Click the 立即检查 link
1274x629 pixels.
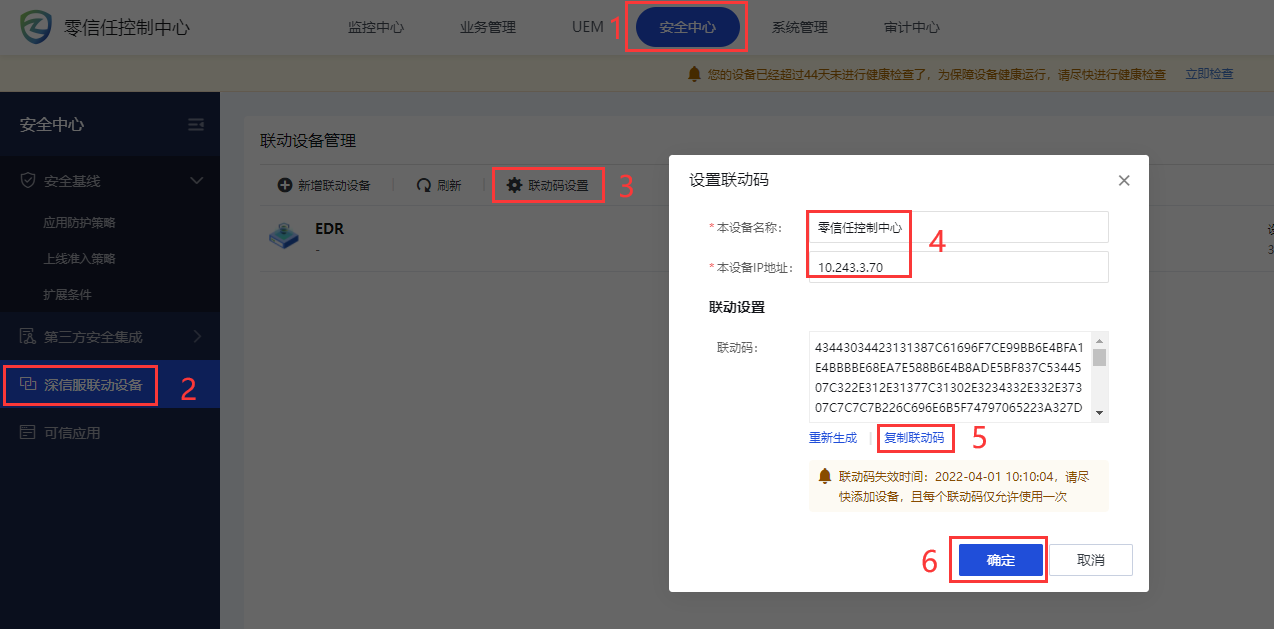click(1209, 74)
